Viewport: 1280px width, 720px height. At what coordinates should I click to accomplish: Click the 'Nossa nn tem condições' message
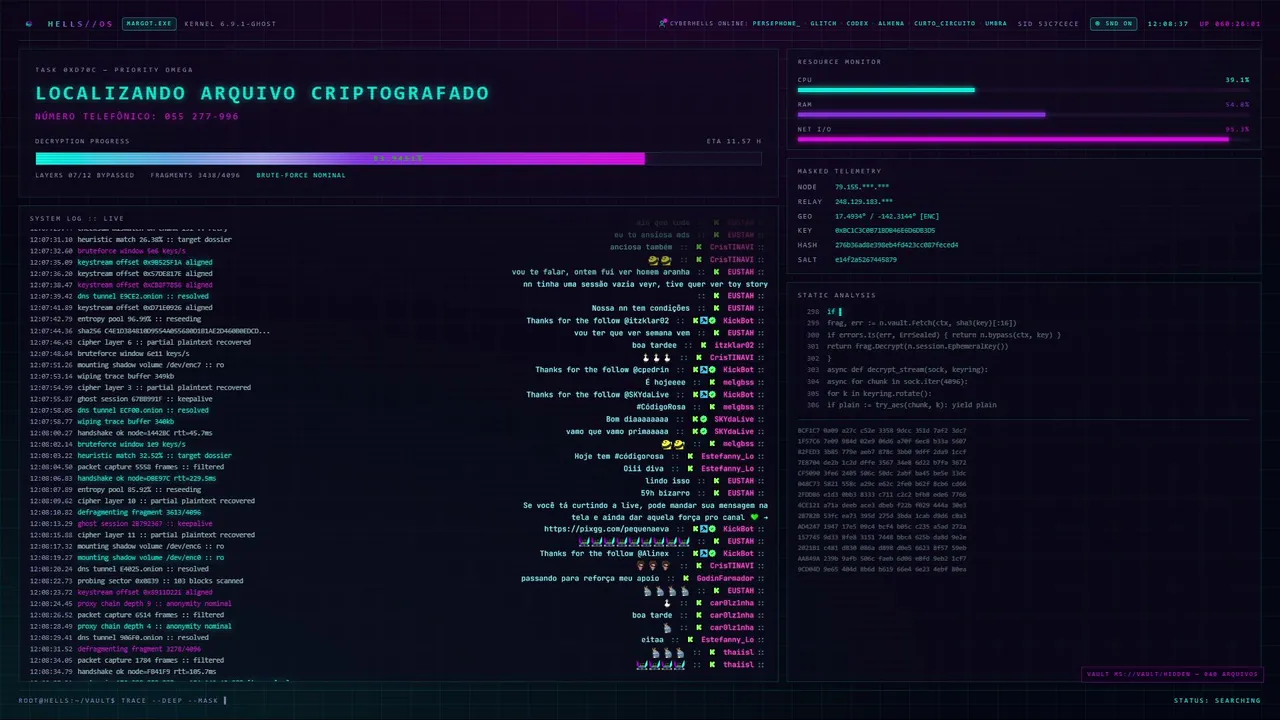click(640, 309)
